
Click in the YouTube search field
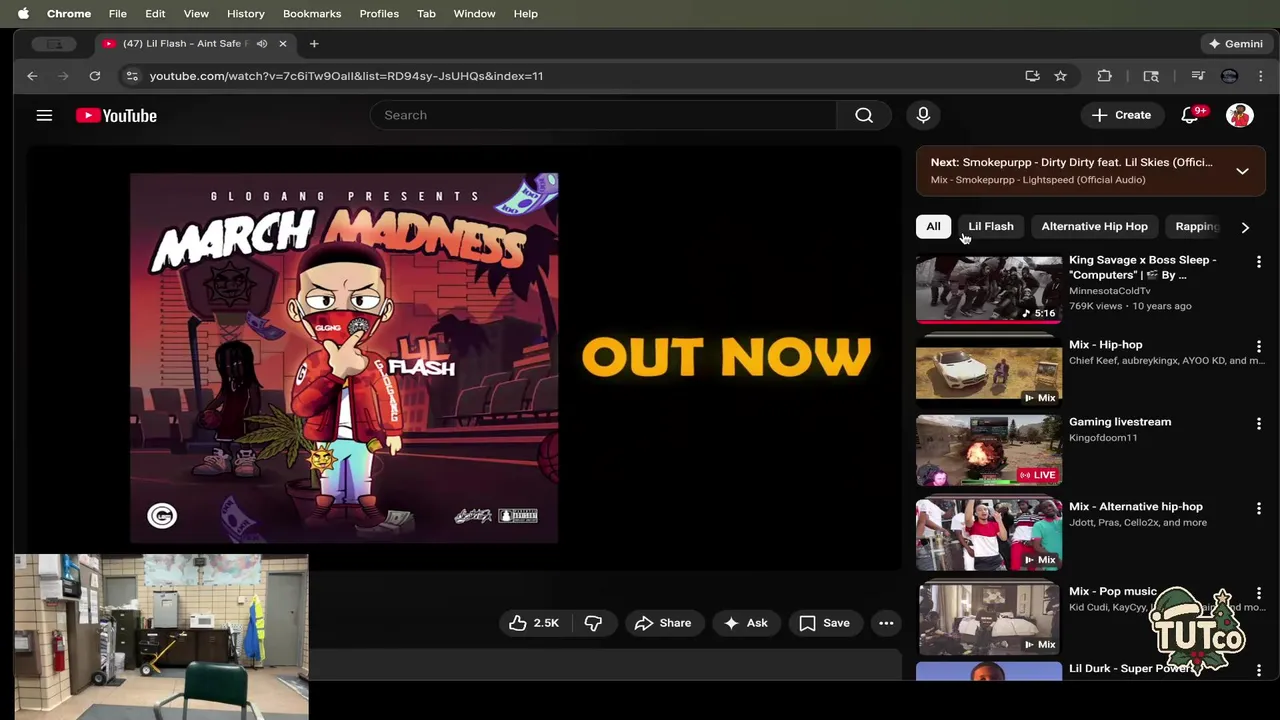603,115
